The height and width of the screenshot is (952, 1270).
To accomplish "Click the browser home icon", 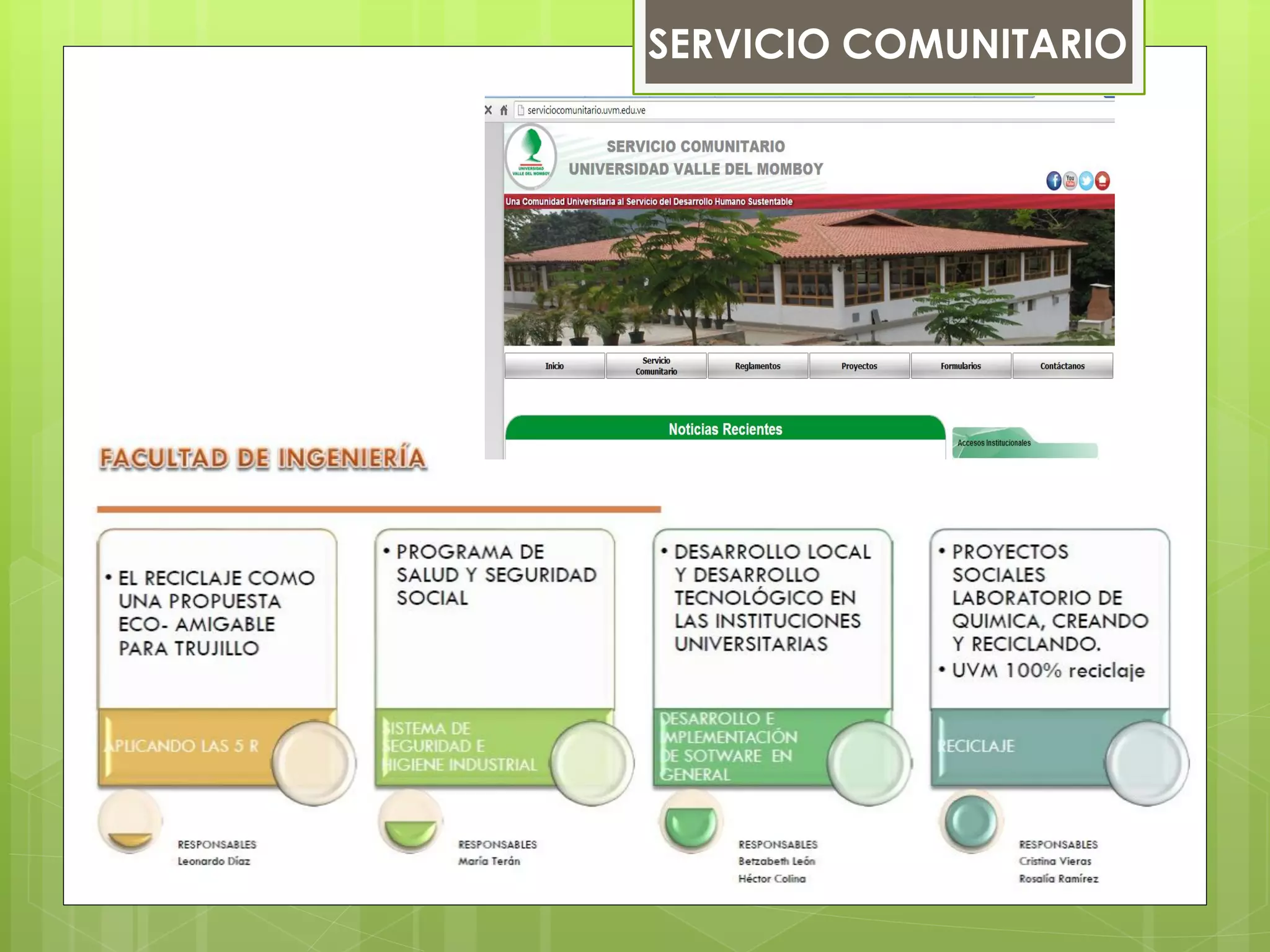I will [504, 110].
